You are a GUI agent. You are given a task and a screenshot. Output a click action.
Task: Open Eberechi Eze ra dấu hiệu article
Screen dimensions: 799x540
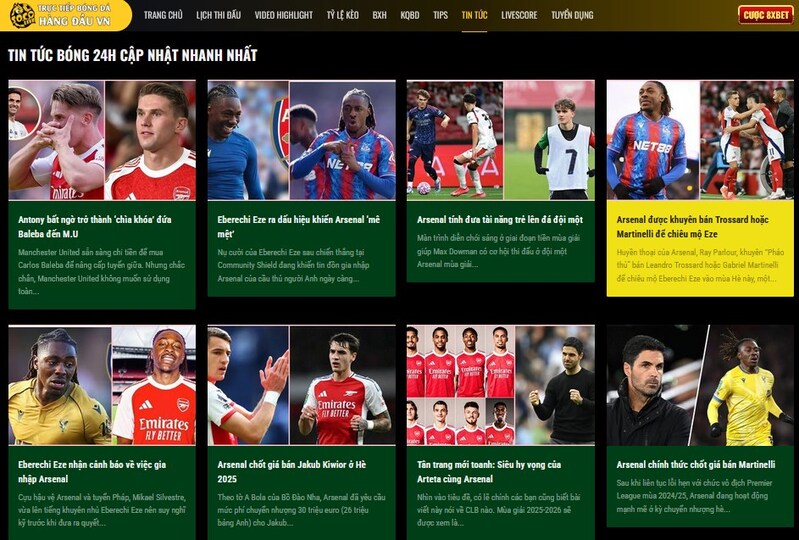(299, 227)
